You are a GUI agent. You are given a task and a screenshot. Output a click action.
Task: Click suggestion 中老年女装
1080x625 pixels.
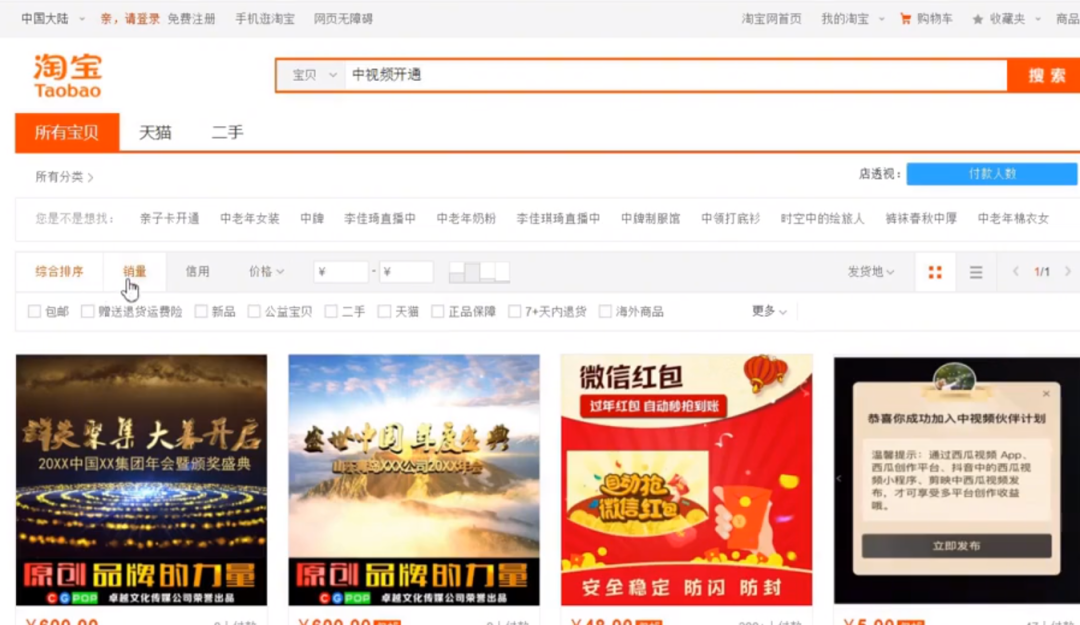point(249,218)
